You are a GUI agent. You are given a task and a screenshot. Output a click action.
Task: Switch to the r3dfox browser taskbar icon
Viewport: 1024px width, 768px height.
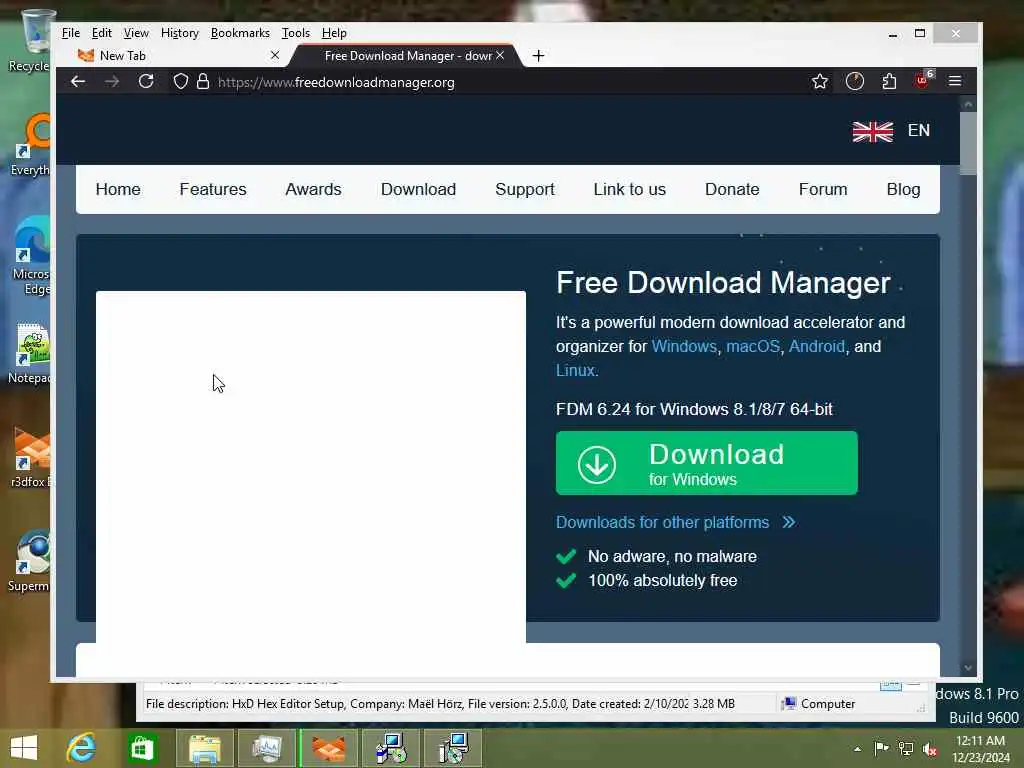pos(328,748)
